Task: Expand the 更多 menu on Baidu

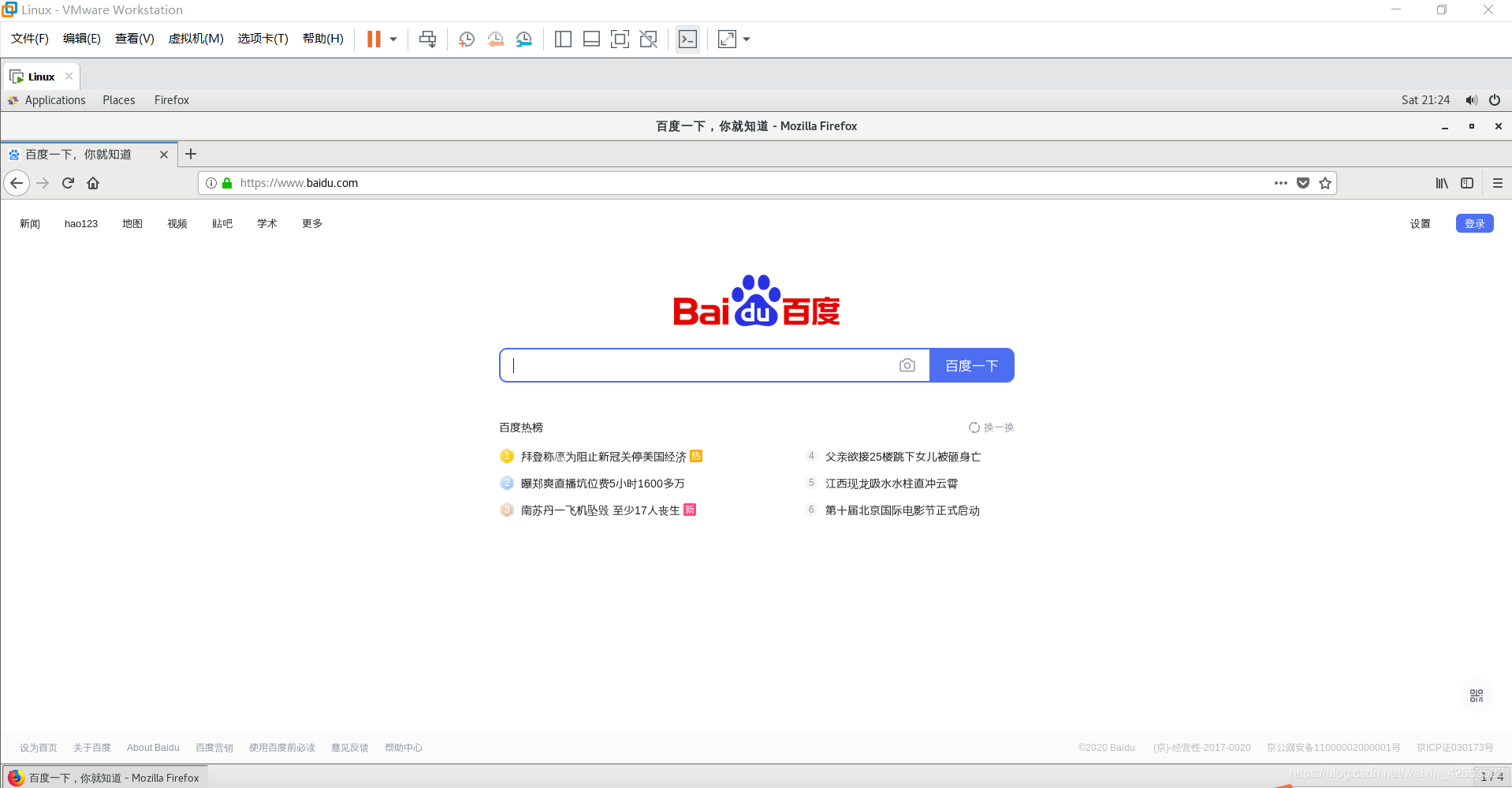Action: click(312, 224)
